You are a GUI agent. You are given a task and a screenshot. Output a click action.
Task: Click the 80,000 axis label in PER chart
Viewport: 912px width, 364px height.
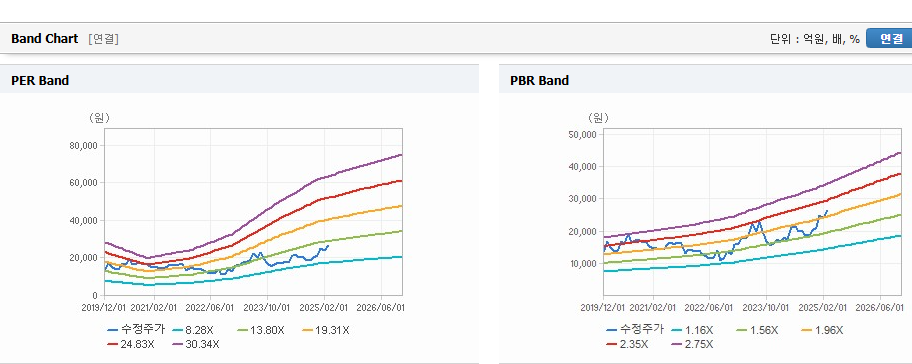pyautogui.click(x=84, y=145)
